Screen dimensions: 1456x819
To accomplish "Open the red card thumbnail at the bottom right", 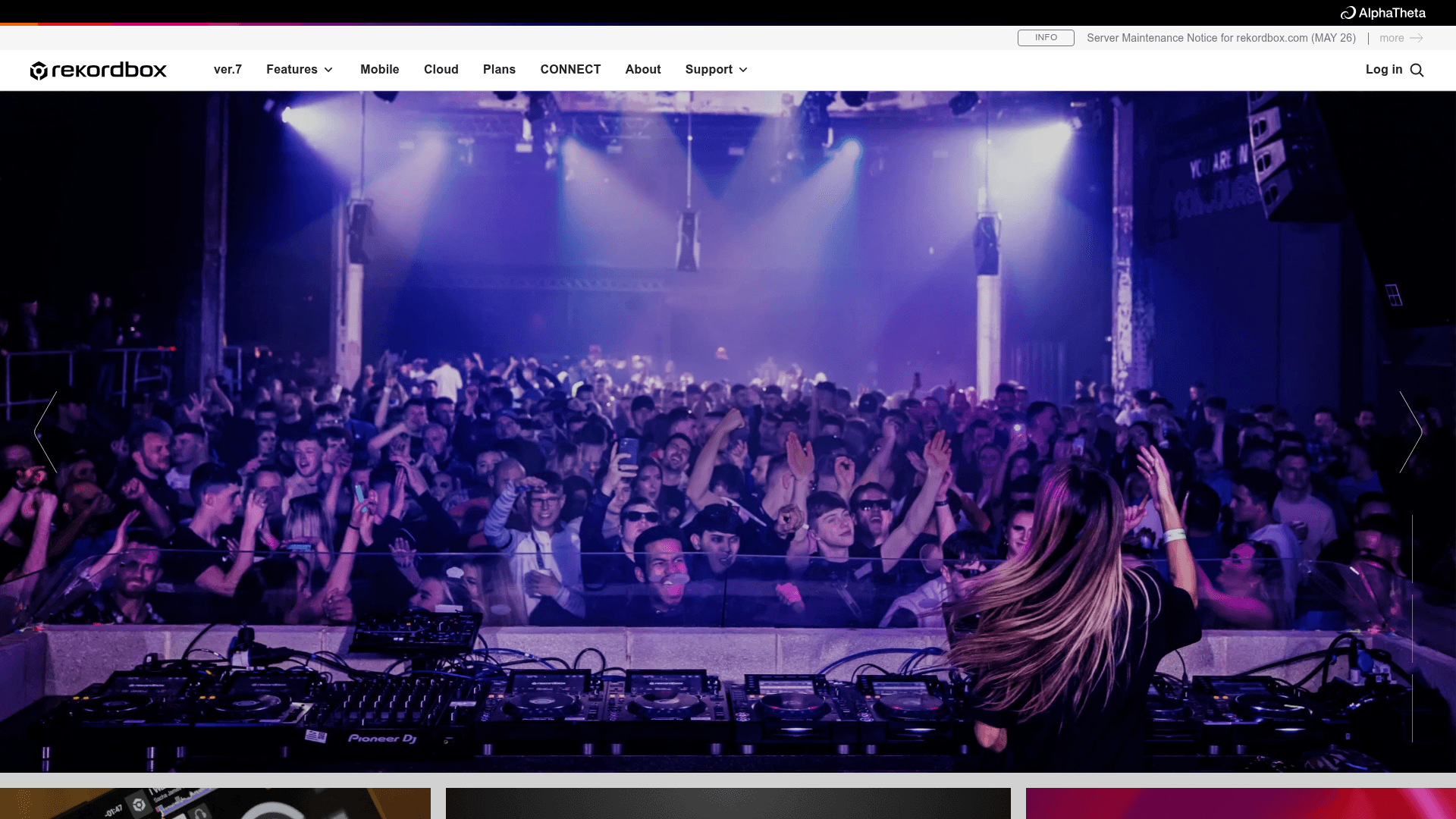I will coord(1241,803).
